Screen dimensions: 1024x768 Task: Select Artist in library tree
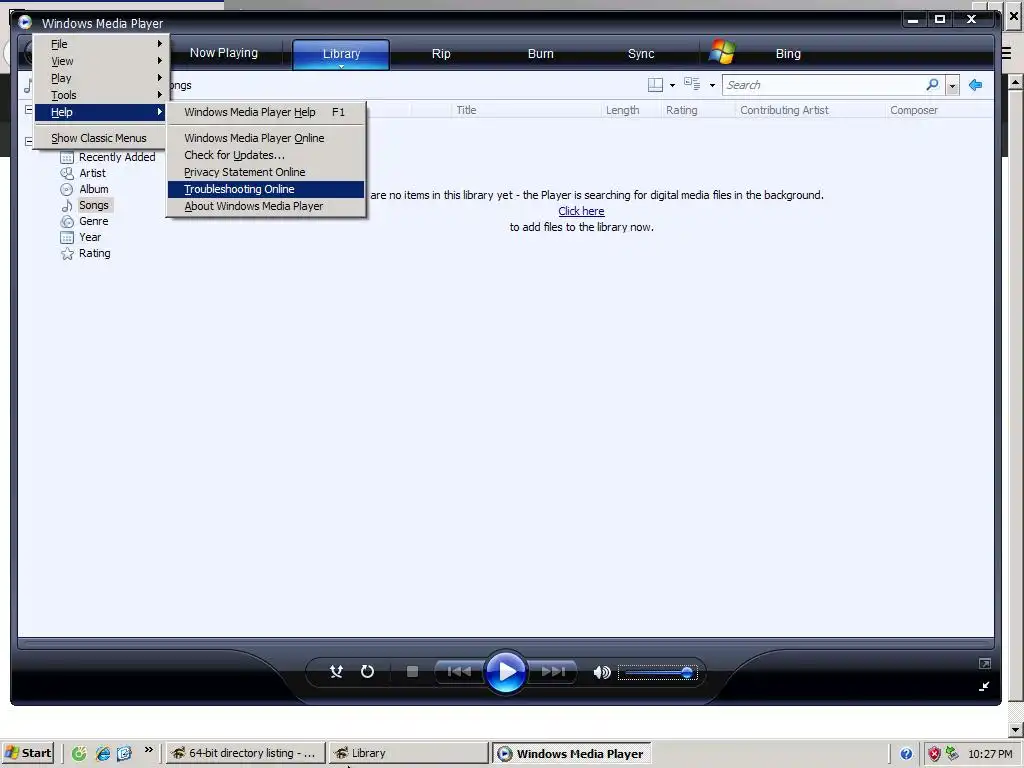[92, 173]
